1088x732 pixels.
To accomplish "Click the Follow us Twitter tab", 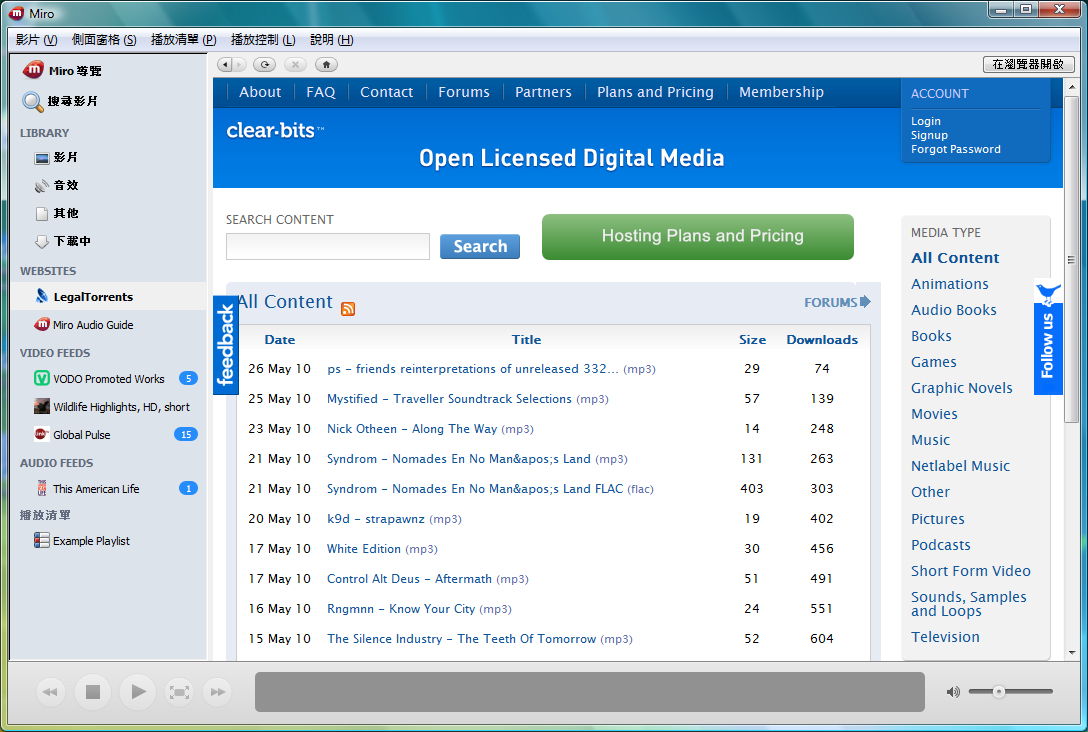I will [1048, 337].
